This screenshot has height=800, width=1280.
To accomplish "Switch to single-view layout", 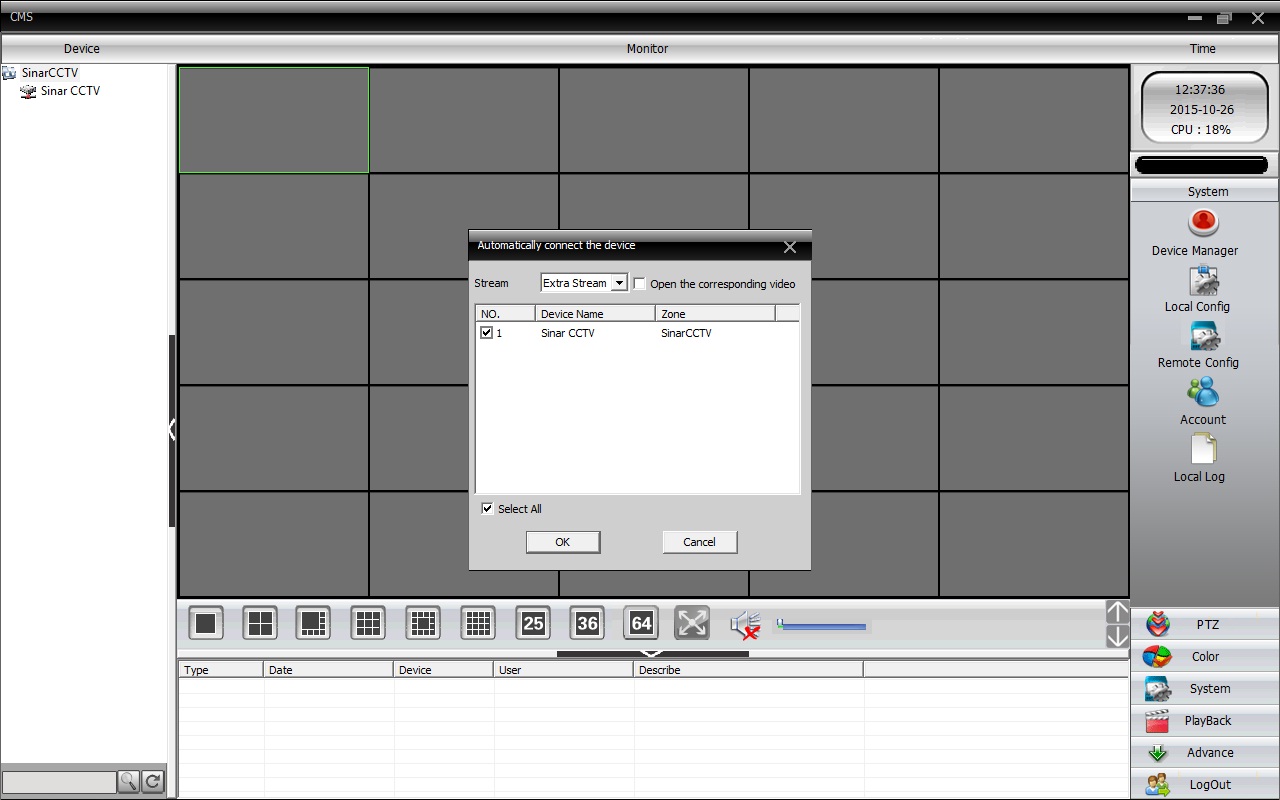I will 206,624.
